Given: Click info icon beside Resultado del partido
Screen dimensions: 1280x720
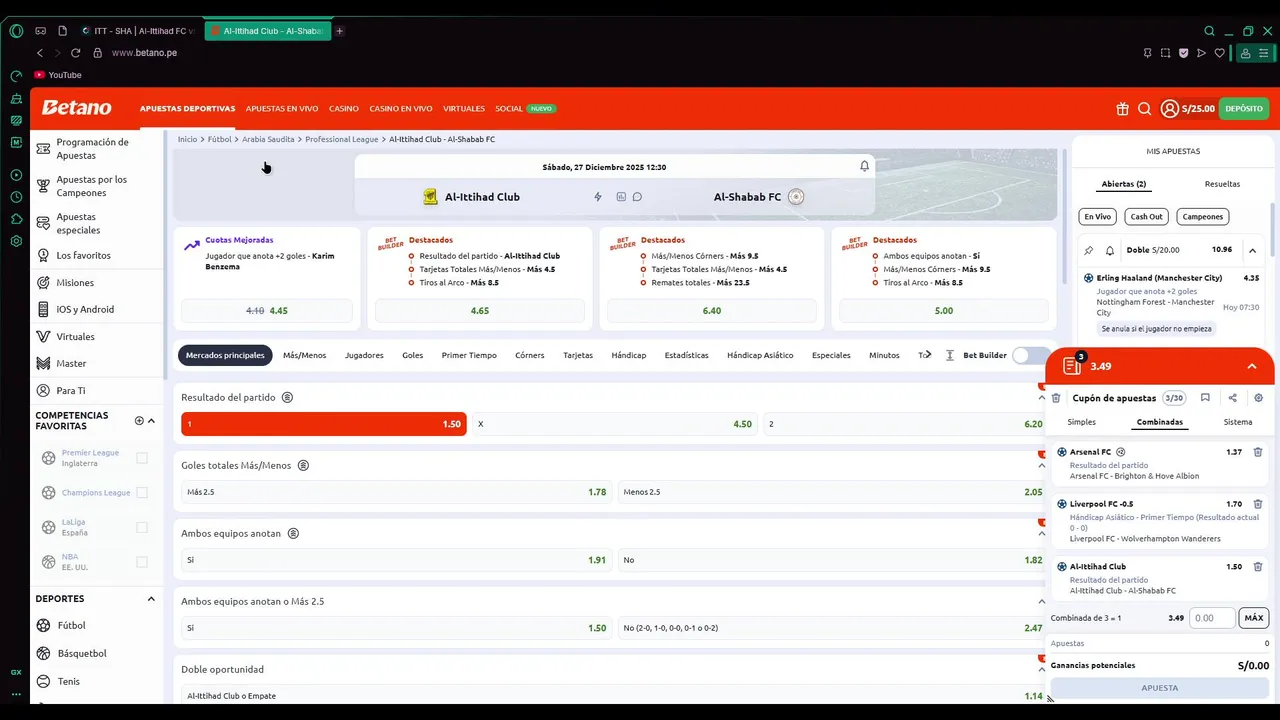Looking at the screenshot, I should [x=287, y=397].
